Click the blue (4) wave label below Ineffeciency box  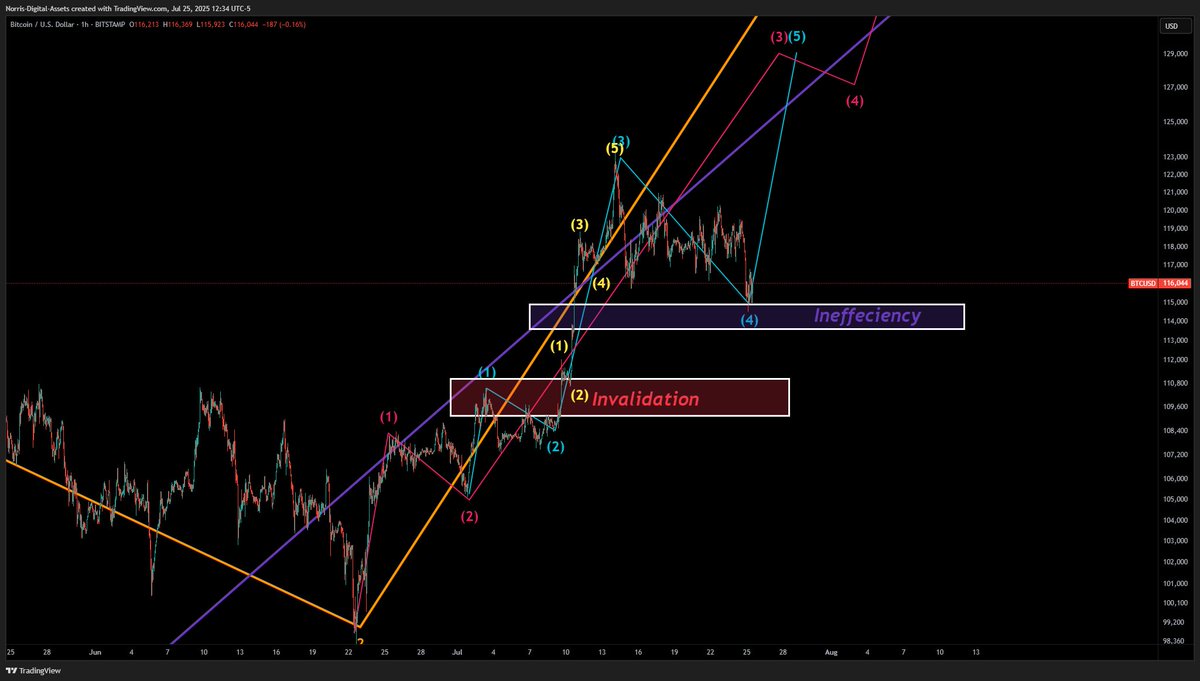749,320
